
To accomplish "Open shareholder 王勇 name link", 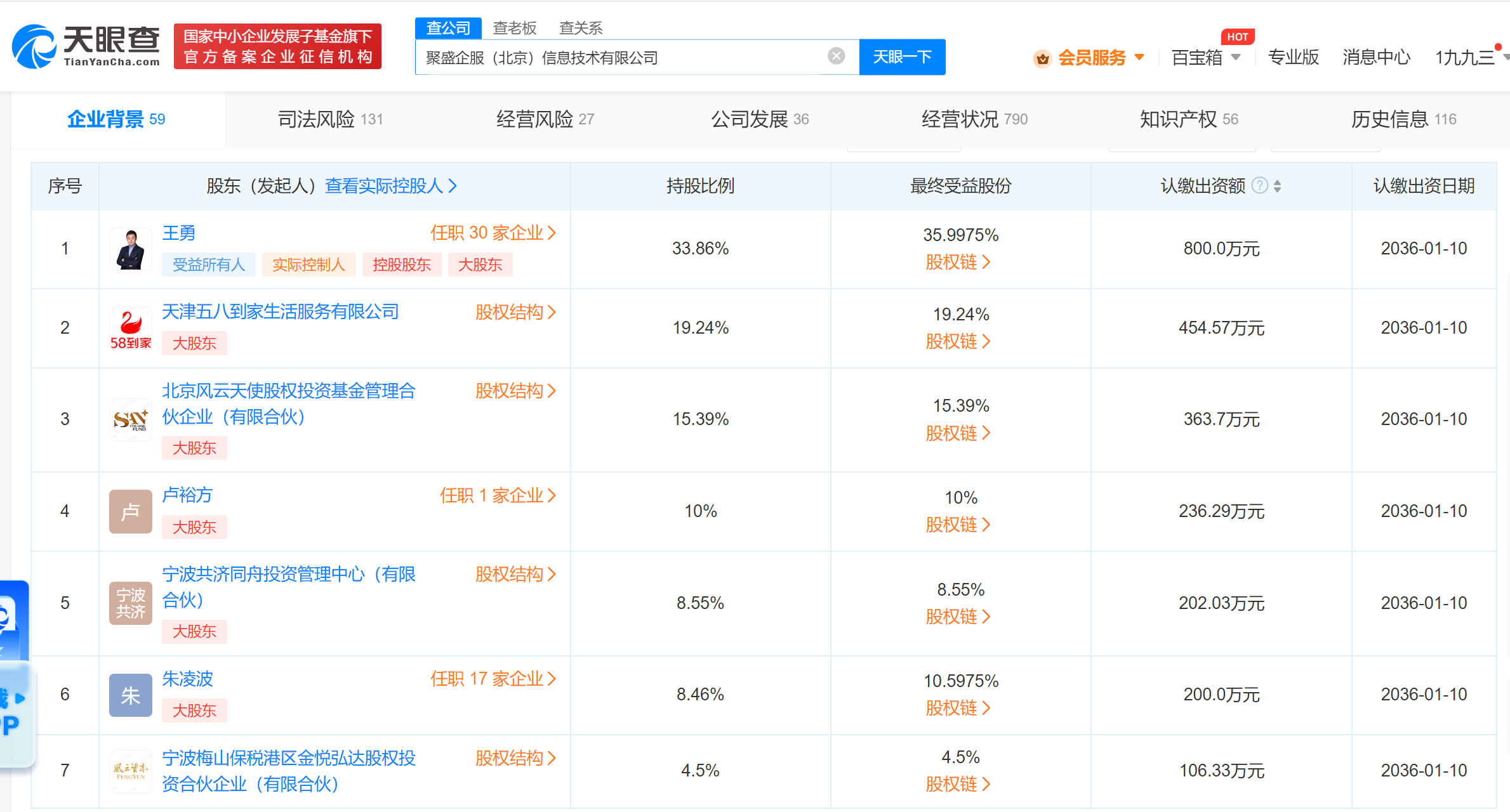I will [178, 233].
